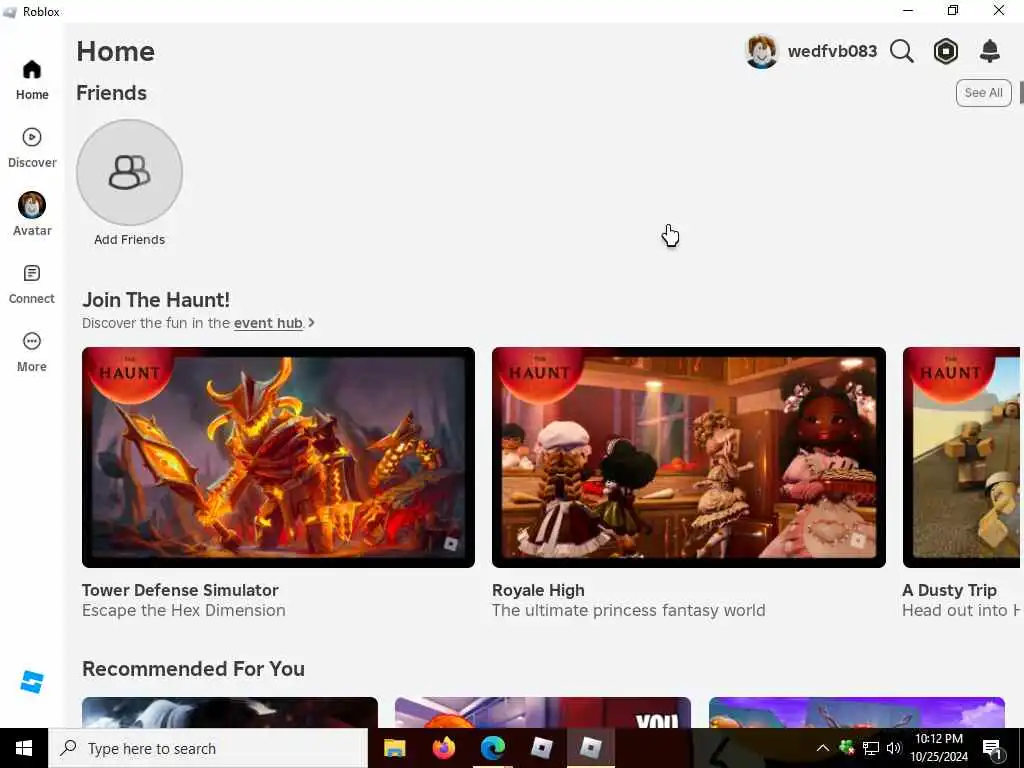Click the network tray icon
Image resolution: width=1024 pixels, height=768 pixels.
click(x=871, y=748)
